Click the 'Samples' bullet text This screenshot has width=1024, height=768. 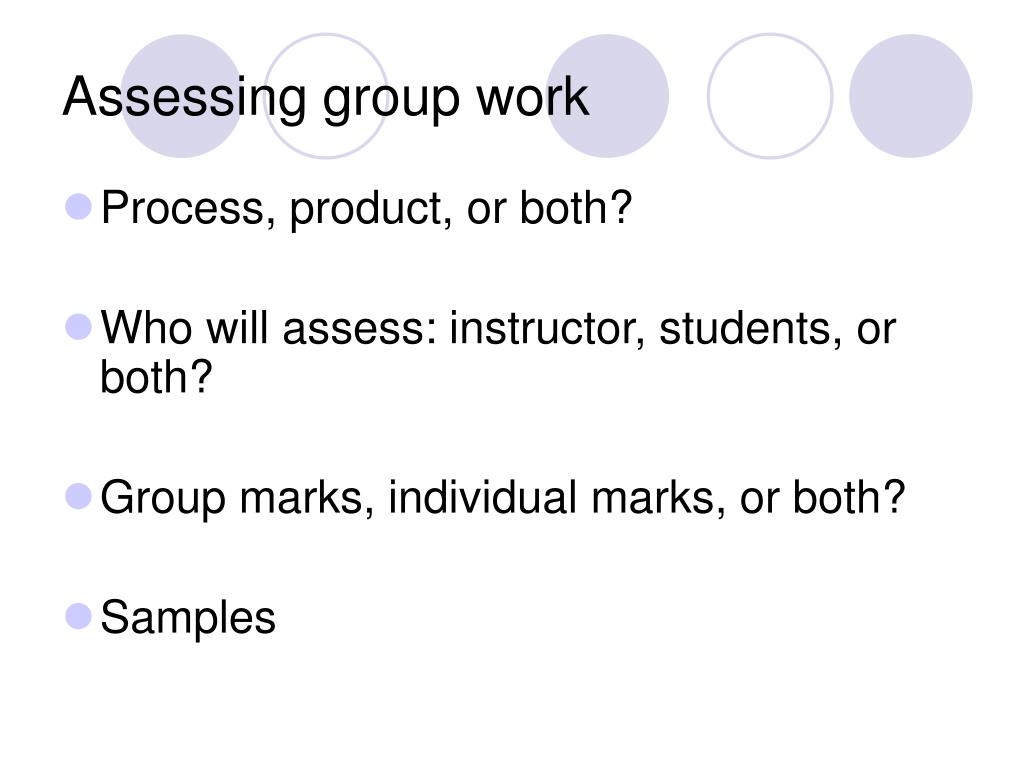click(x=188, y=618)
